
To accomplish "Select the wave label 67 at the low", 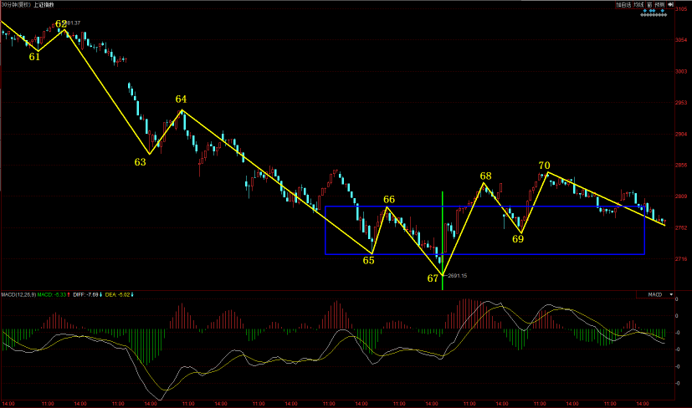I will click(x=433, y=278).
